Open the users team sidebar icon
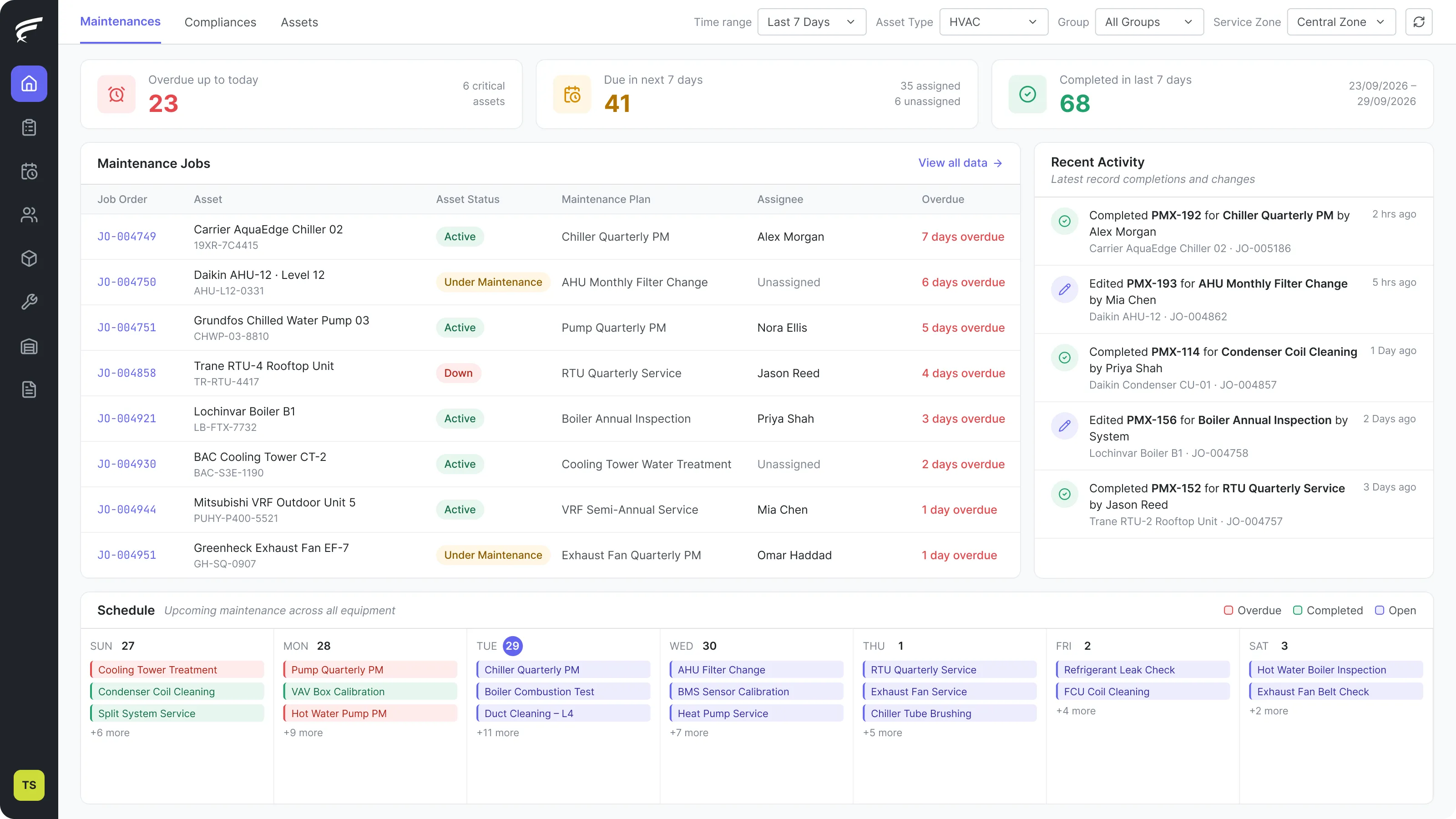1456x819 pixels. 29,215
